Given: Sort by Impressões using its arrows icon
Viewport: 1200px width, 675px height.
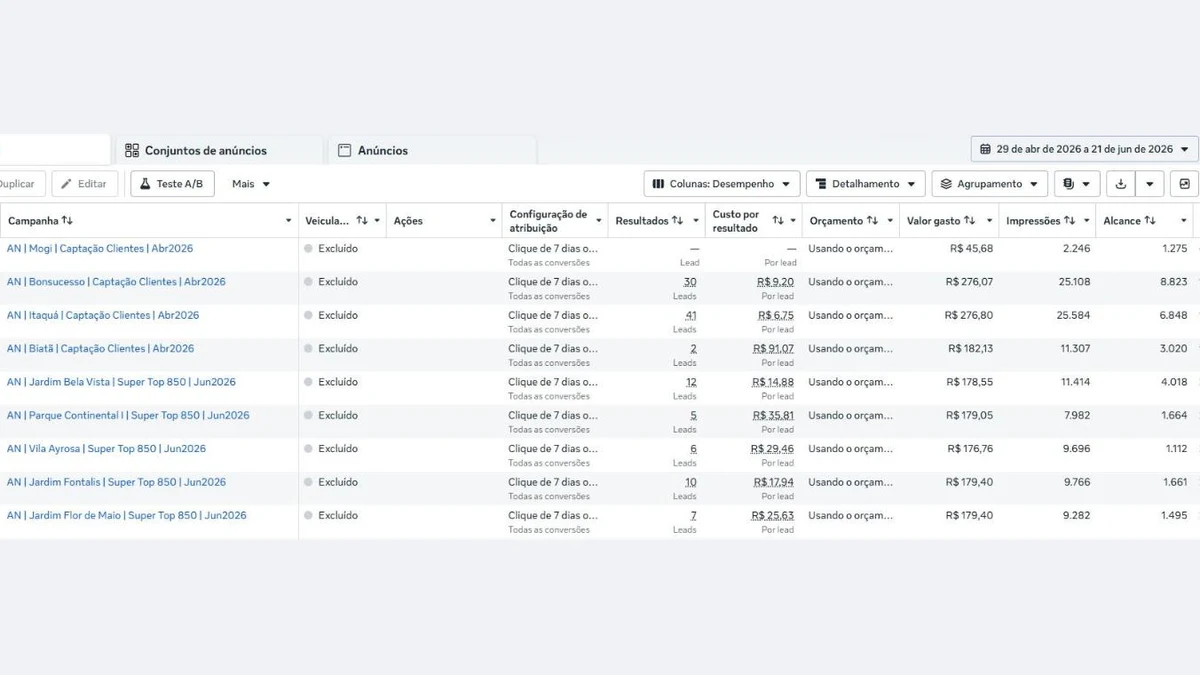Looking at the screenshot, I should click(x=1070, y=221).
